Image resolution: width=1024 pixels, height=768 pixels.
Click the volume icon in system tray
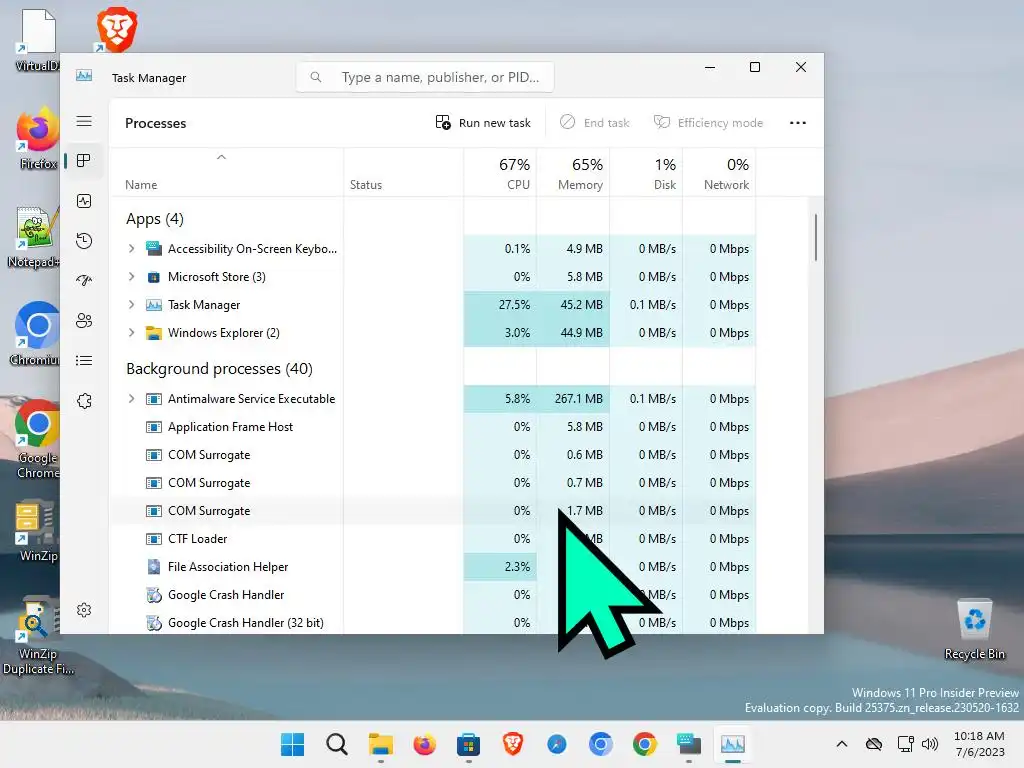pos(929,744)
